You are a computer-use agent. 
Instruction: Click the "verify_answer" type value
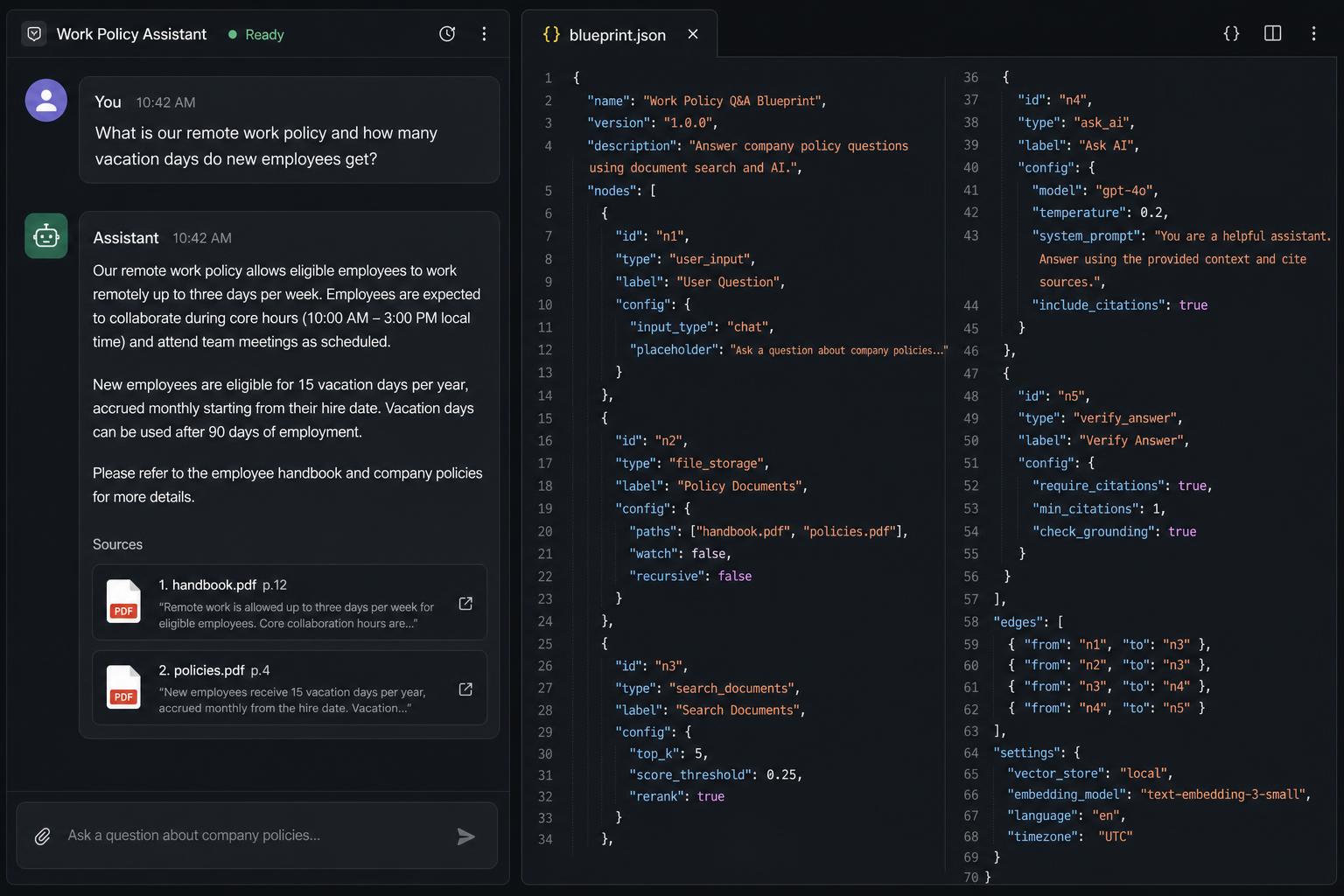pyautogui.click(x=1126, y=418)
